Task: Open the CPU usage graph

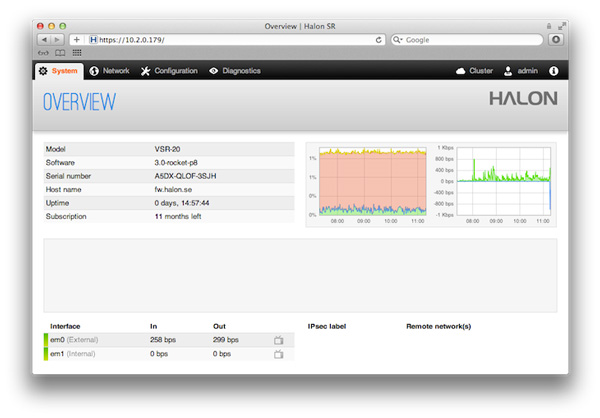Action: tap(367, 184)
